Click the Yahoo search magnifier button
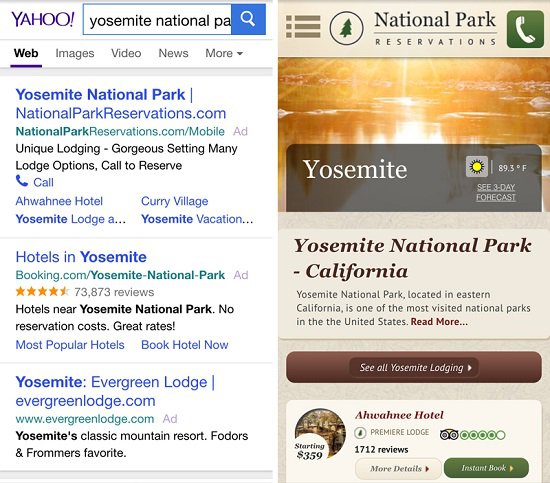 pos(248,19)
